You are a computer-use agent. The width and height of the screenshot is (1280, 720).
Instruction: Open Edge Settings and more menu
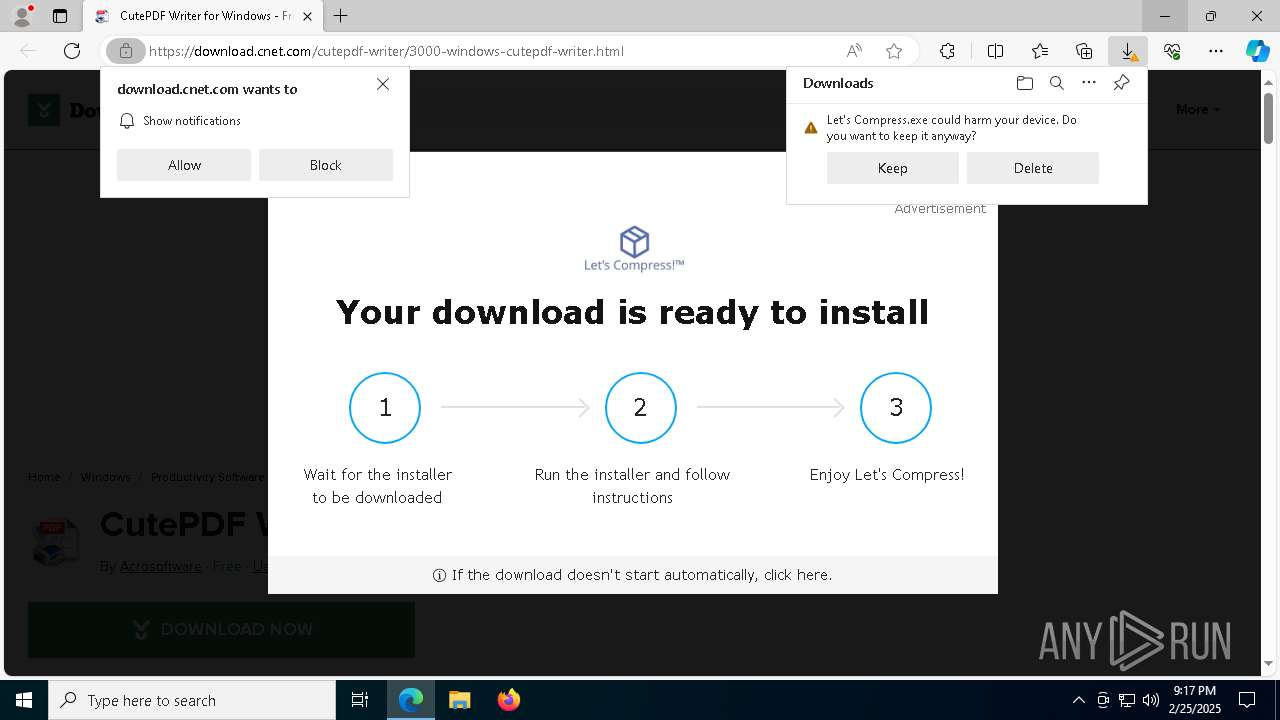pos(1216,51)
